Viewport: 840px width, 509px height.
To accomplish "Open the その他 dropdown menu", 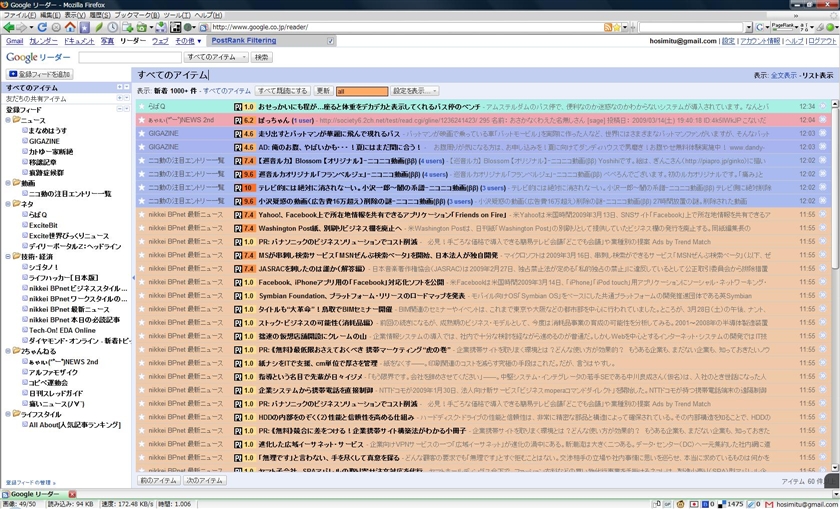I will (x=188, y=41).
